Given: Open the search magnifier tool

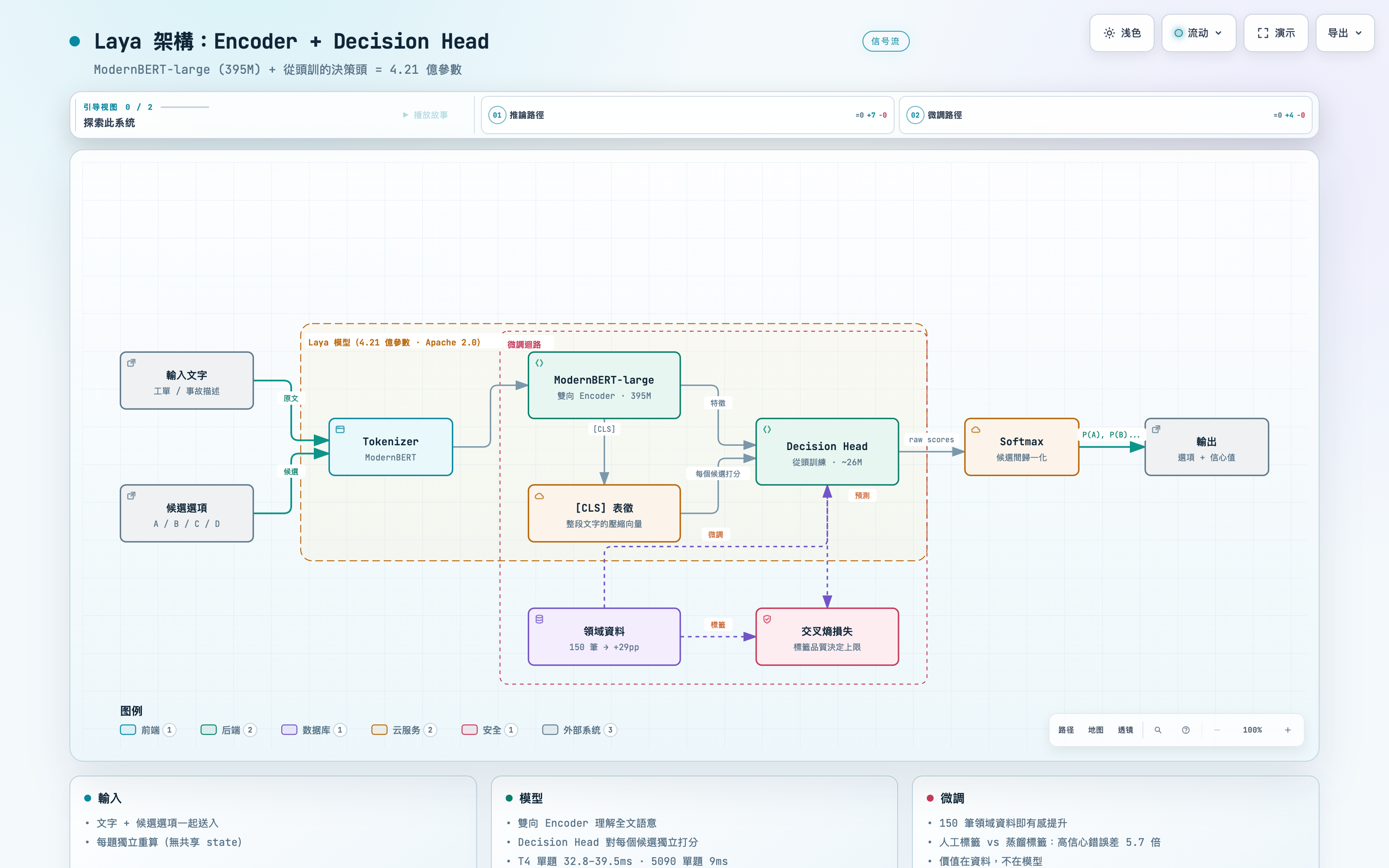Looking at the screenshot, I should (x=1158, y=730).
